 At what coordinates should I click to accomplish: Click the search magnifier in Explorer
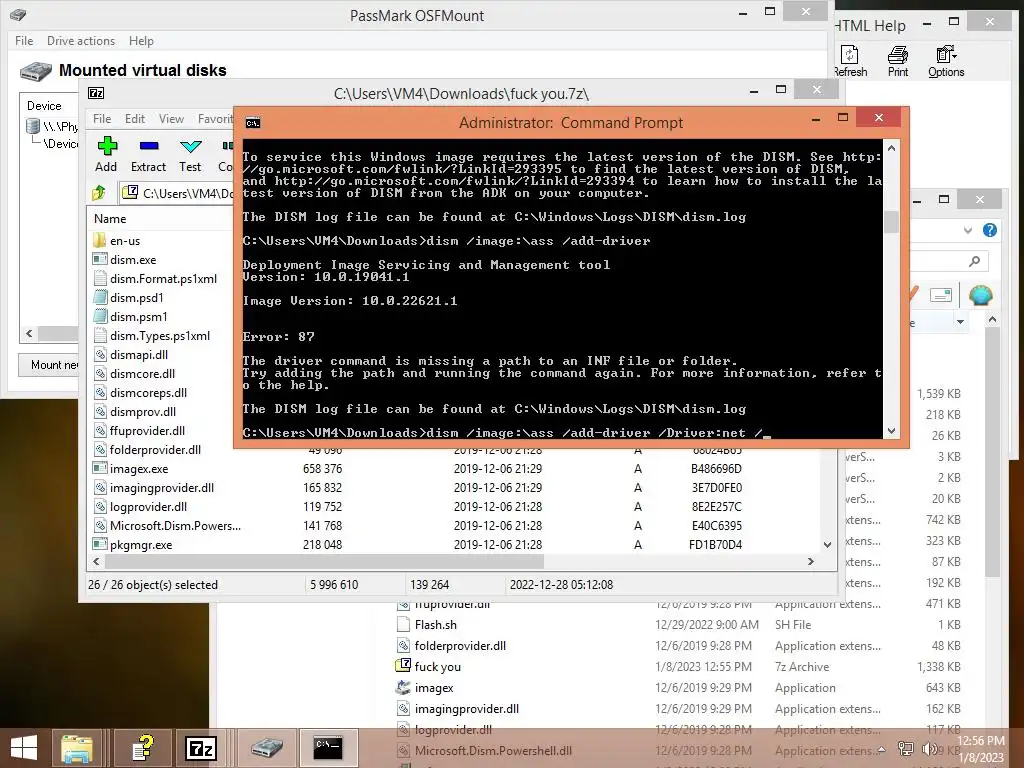(x=974, y=261)
